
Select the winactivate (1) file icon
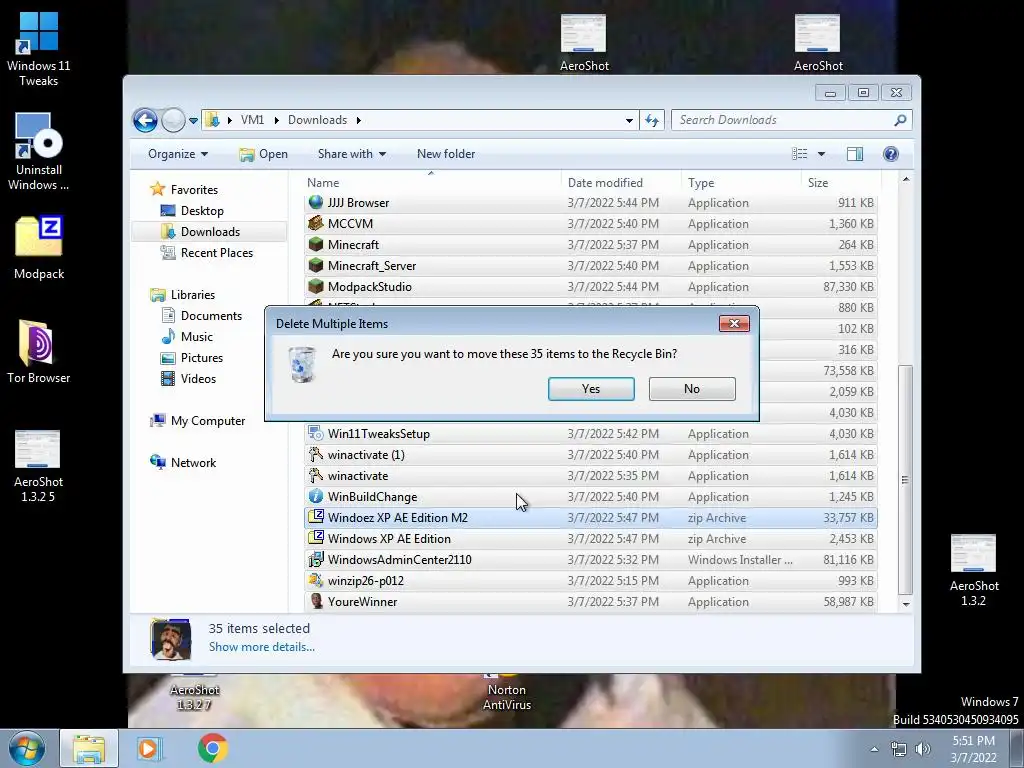pos(316,455)
